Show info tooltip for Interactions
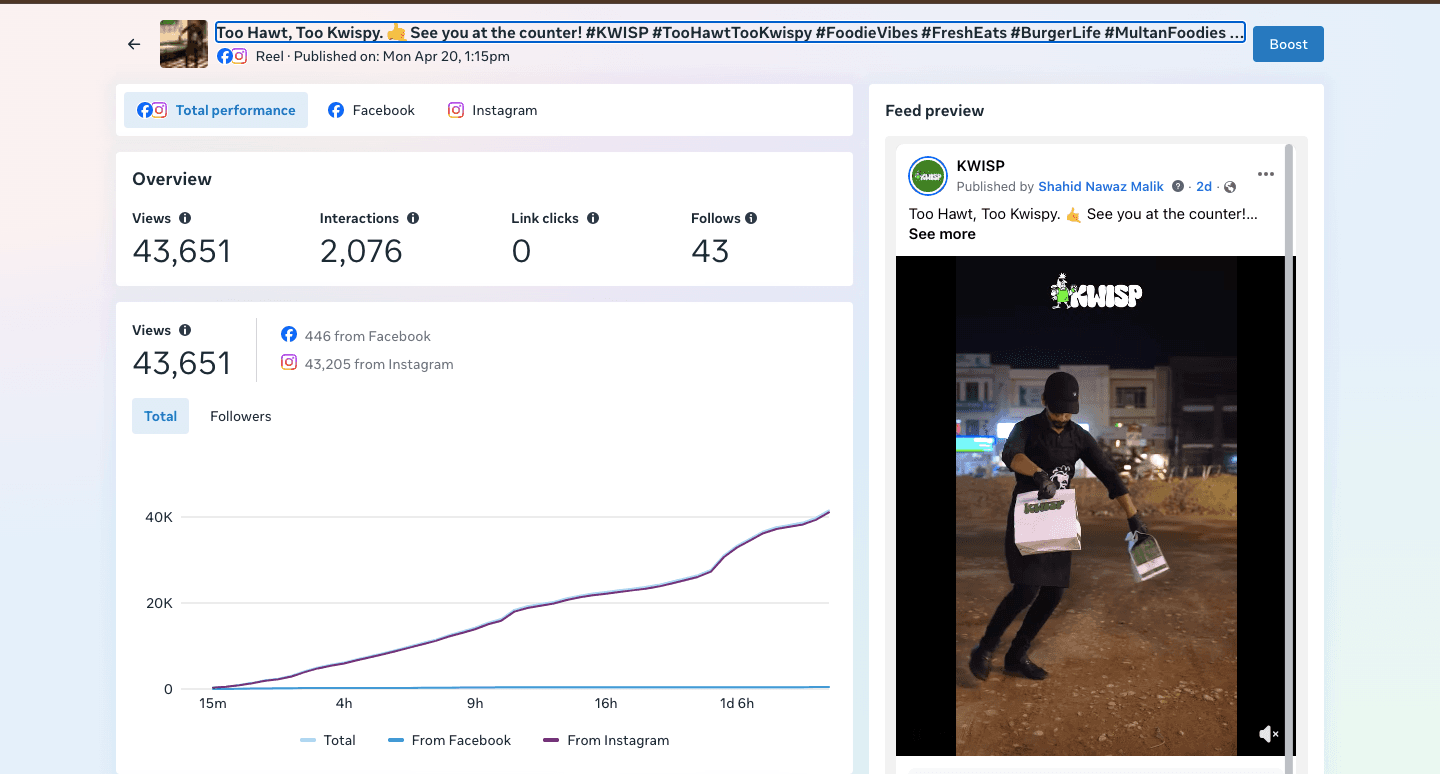Viewport: 1440px width, 774px height. click(413, 218)
